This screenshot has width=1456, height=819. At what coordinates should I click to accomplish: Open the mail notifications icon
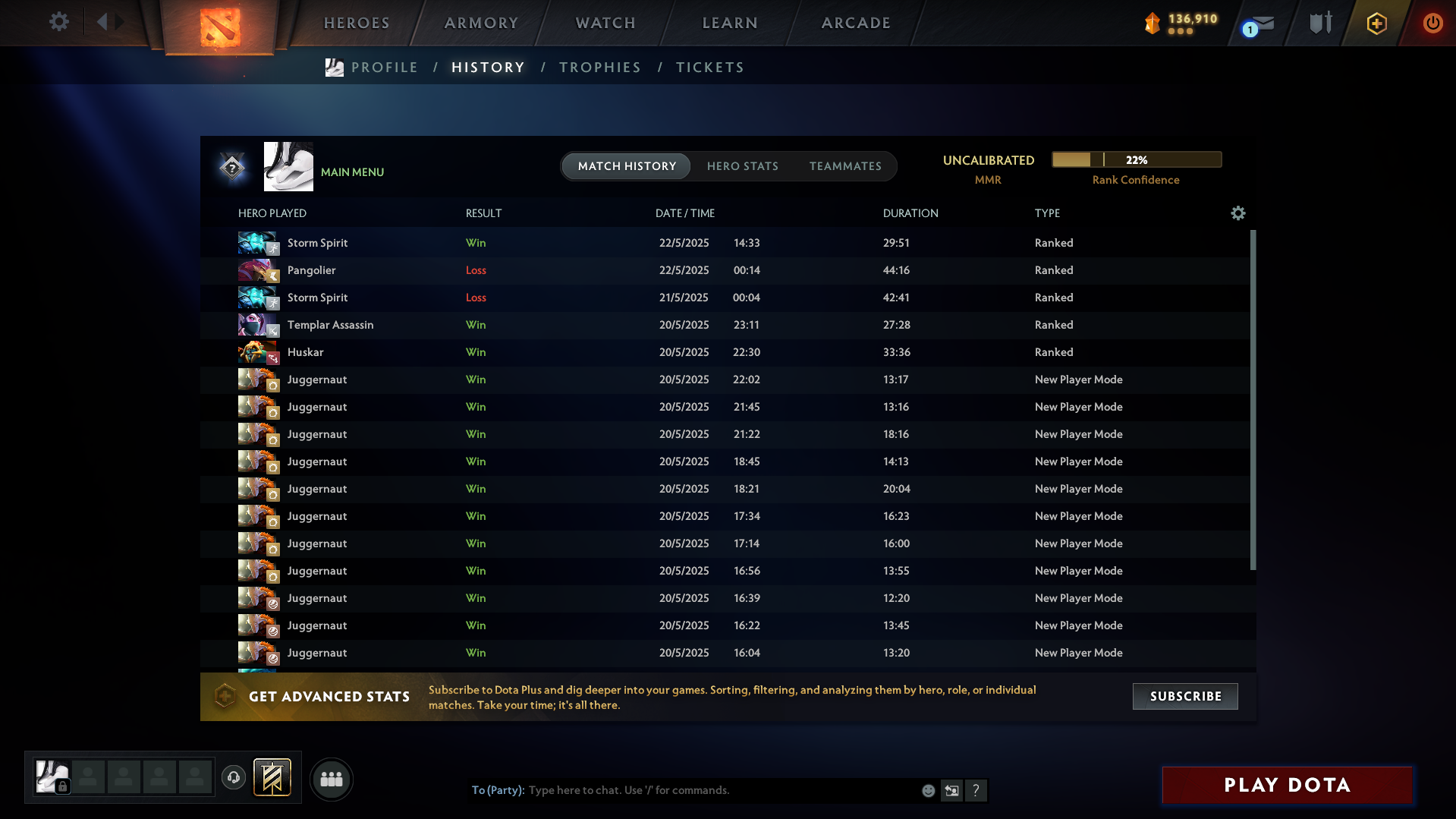[x=1258, y=24]
